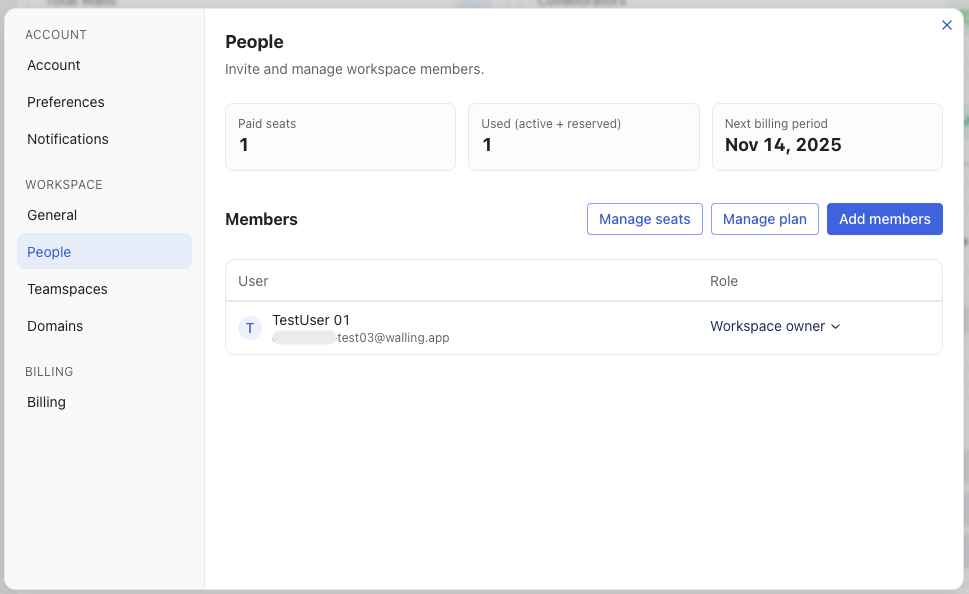The width and height of the screenshot is (969, 594).
Task: Click the TestUser 01 avatar icon
Action: point(250,328)
